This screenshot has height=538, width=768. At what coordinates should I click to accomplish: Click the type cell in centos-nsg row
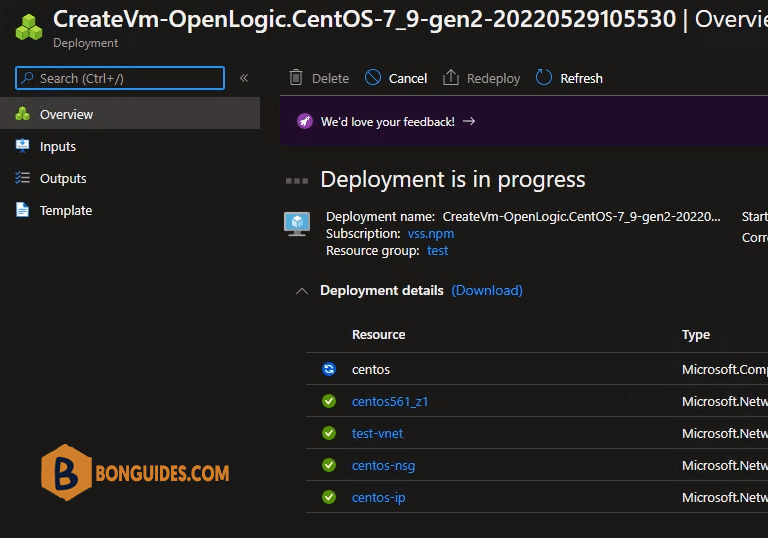(x=724, y=465)
